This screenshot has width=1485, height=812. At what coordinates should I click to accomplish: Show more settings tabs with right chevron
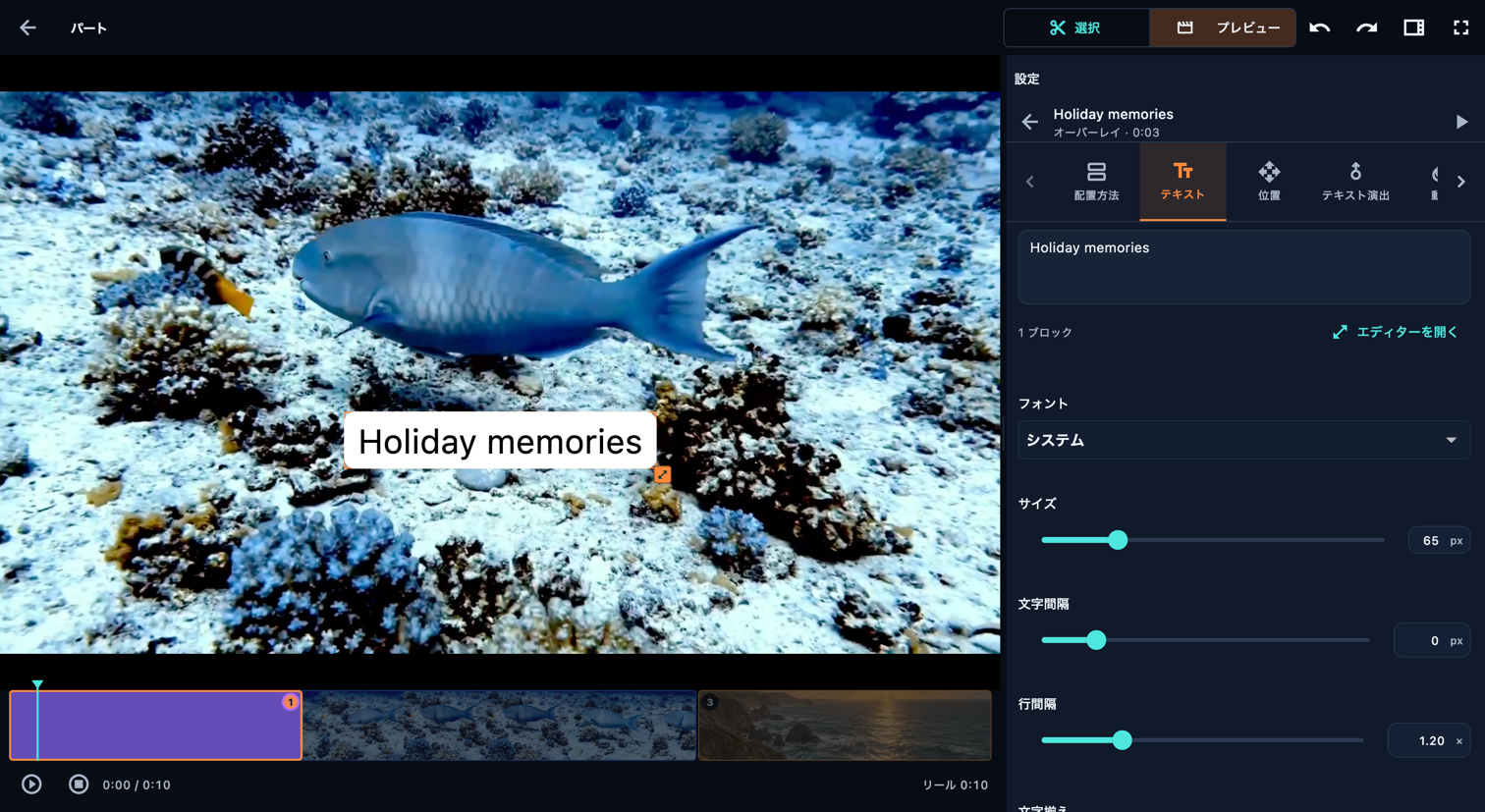coord(1461,182)
